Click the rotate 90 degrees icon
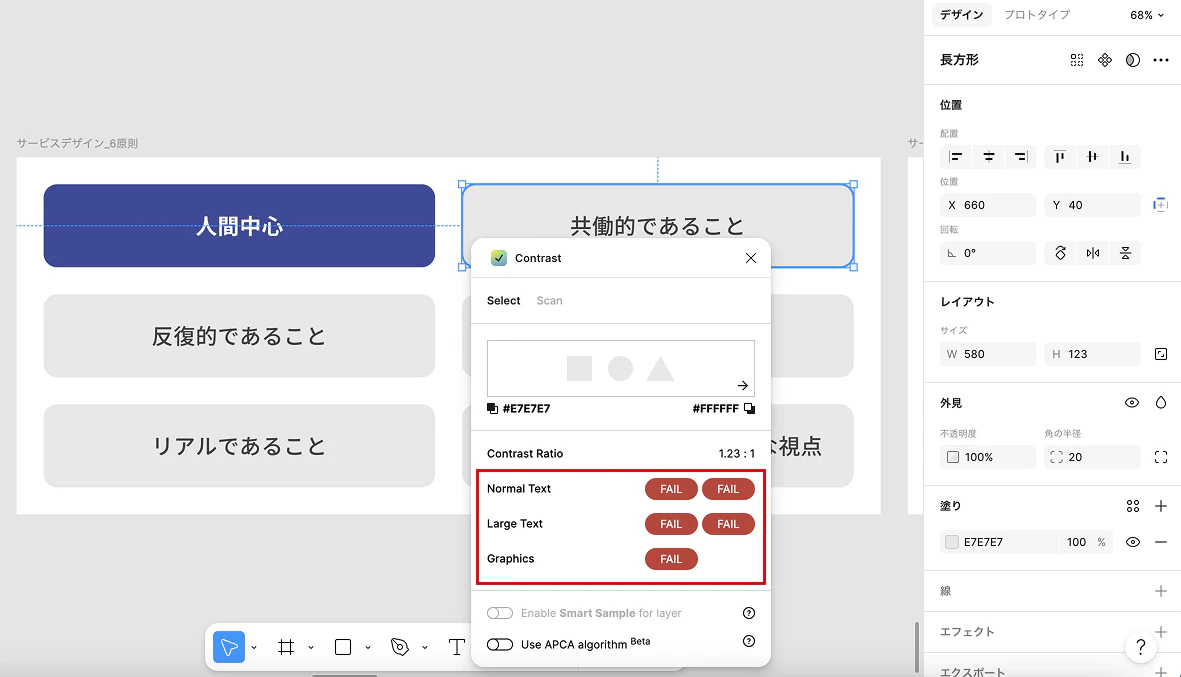Screen dimensions: 1181x677 [x=1060, y=253]
